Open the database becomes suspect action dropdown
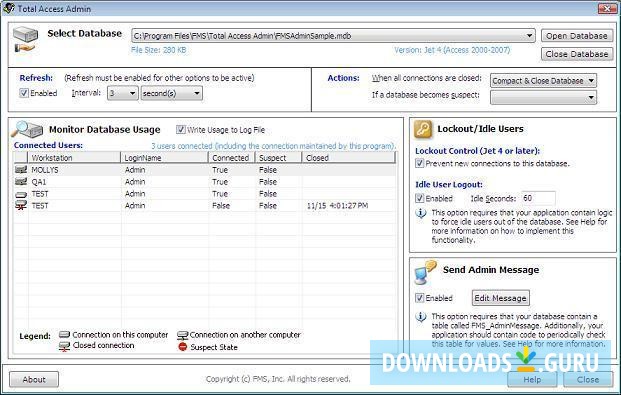621x395 pixels. tap(591, 97)
